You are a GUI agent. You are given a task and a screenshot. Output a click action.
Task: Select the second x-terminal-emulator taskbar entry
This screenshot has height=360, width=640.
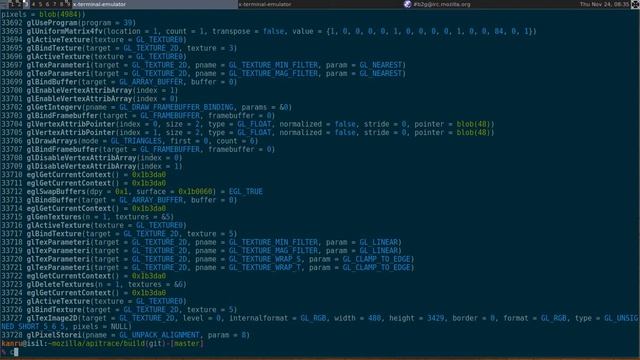320,4
